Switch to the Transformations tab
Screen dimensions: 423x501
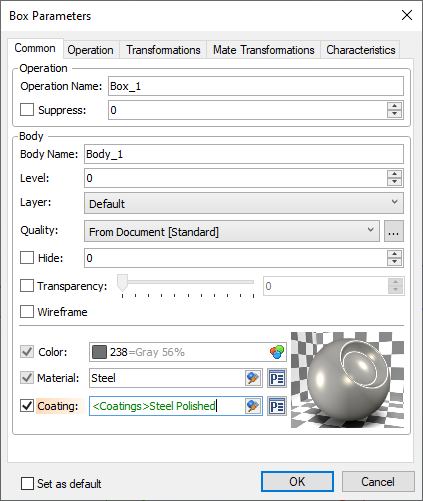163,50
